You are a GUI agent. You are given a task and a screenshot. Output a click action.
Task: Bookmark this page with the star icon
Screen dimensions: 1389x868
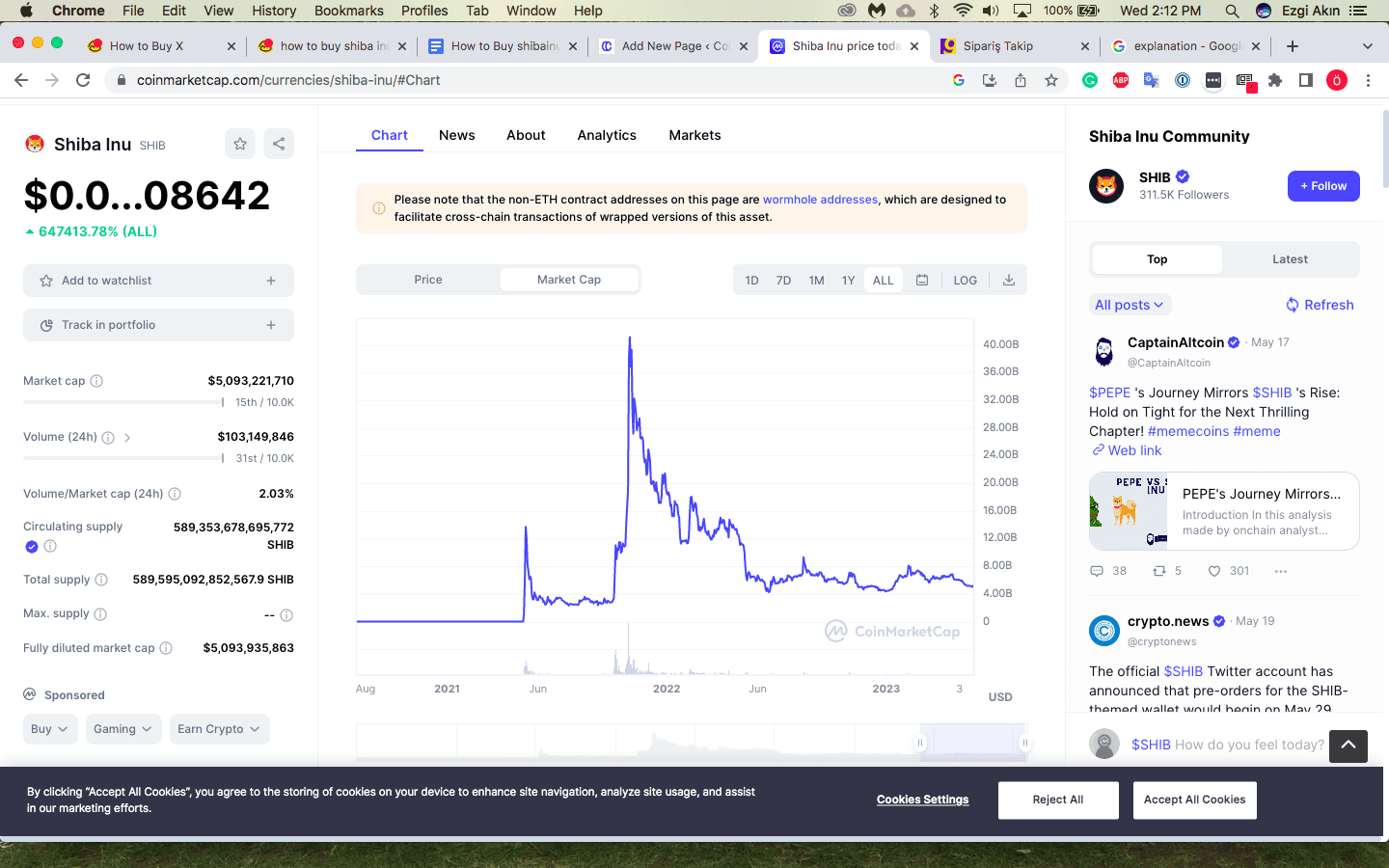tap(1051, 80)
